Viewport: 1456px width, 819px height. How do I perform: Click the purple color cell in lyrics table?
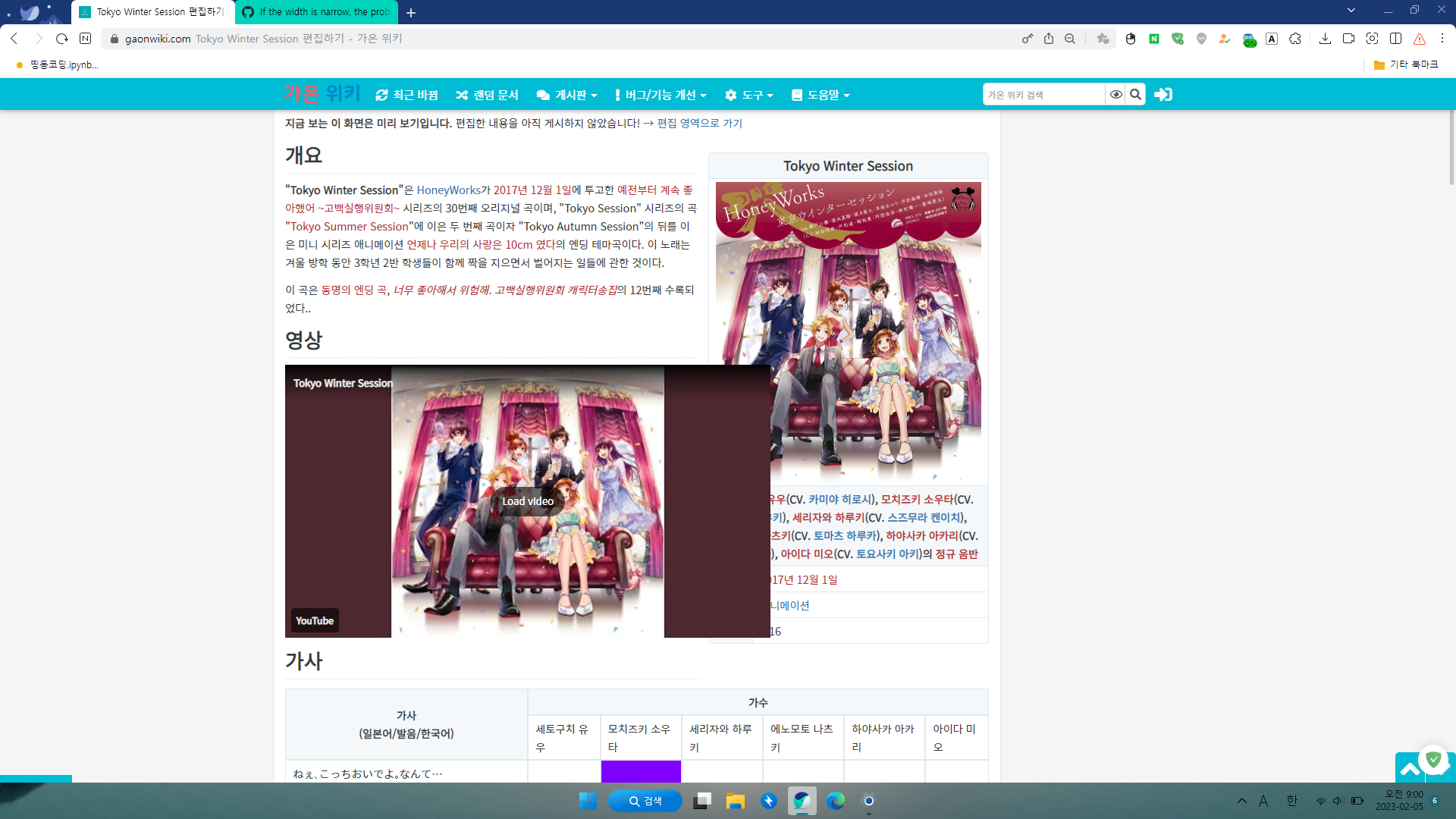[x=641, y=771]
